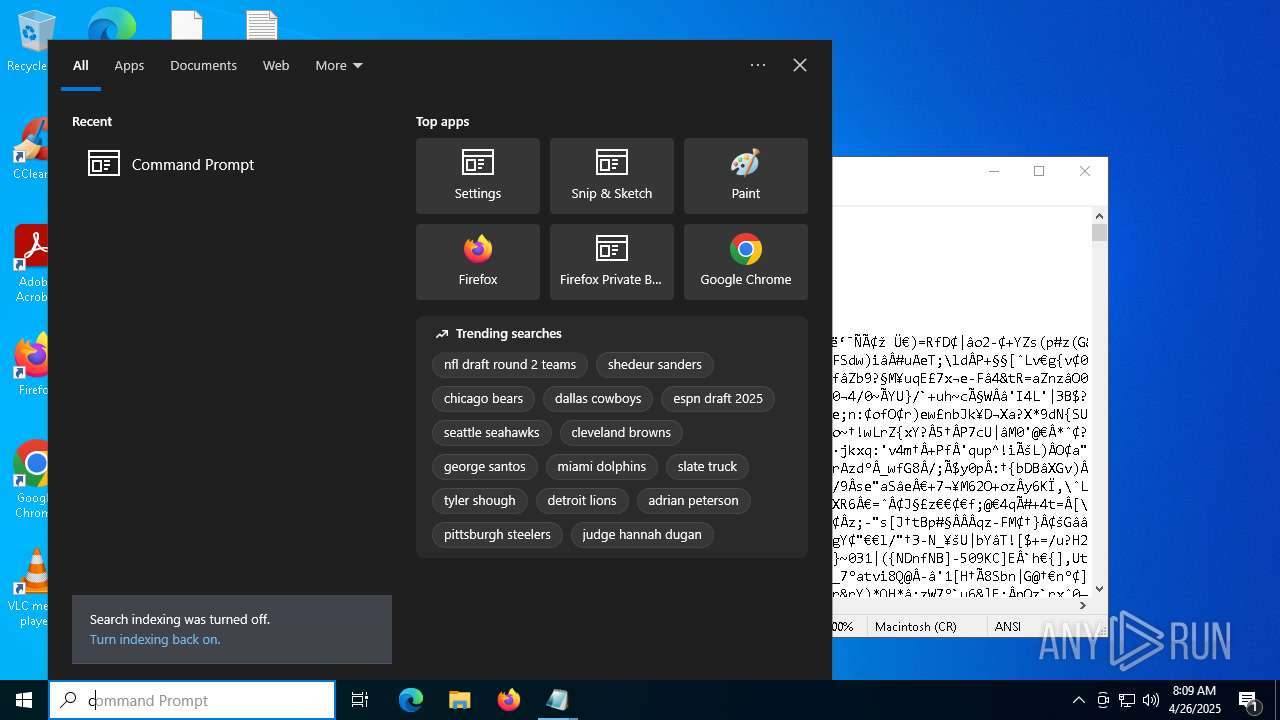Open Firefox Private Browsing tile
Screen dimensions: 1280x720
click(x=612, y=262)
